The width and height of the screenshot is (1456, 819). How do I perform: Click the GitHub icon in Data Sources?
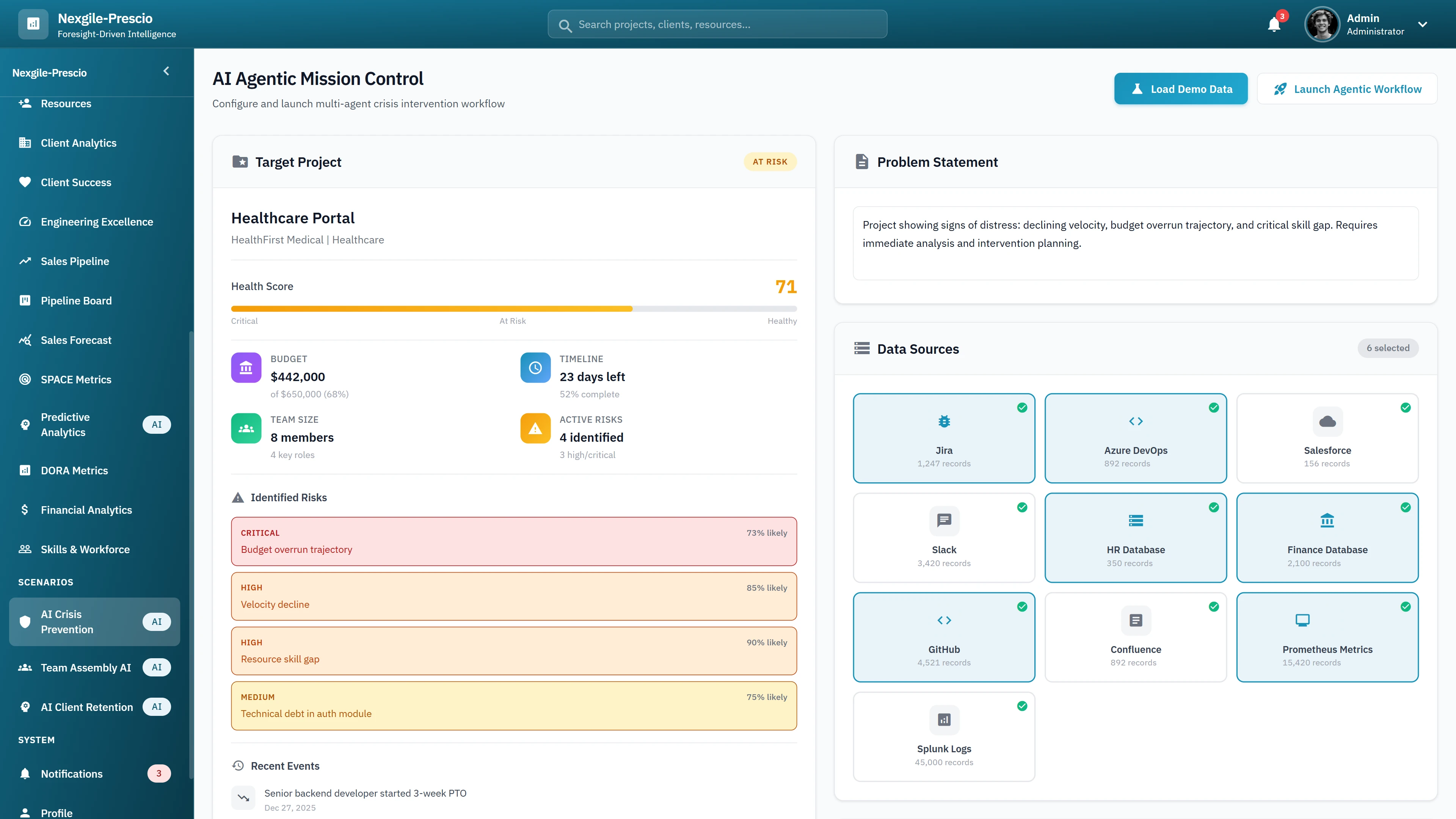[x=944, y=620]
